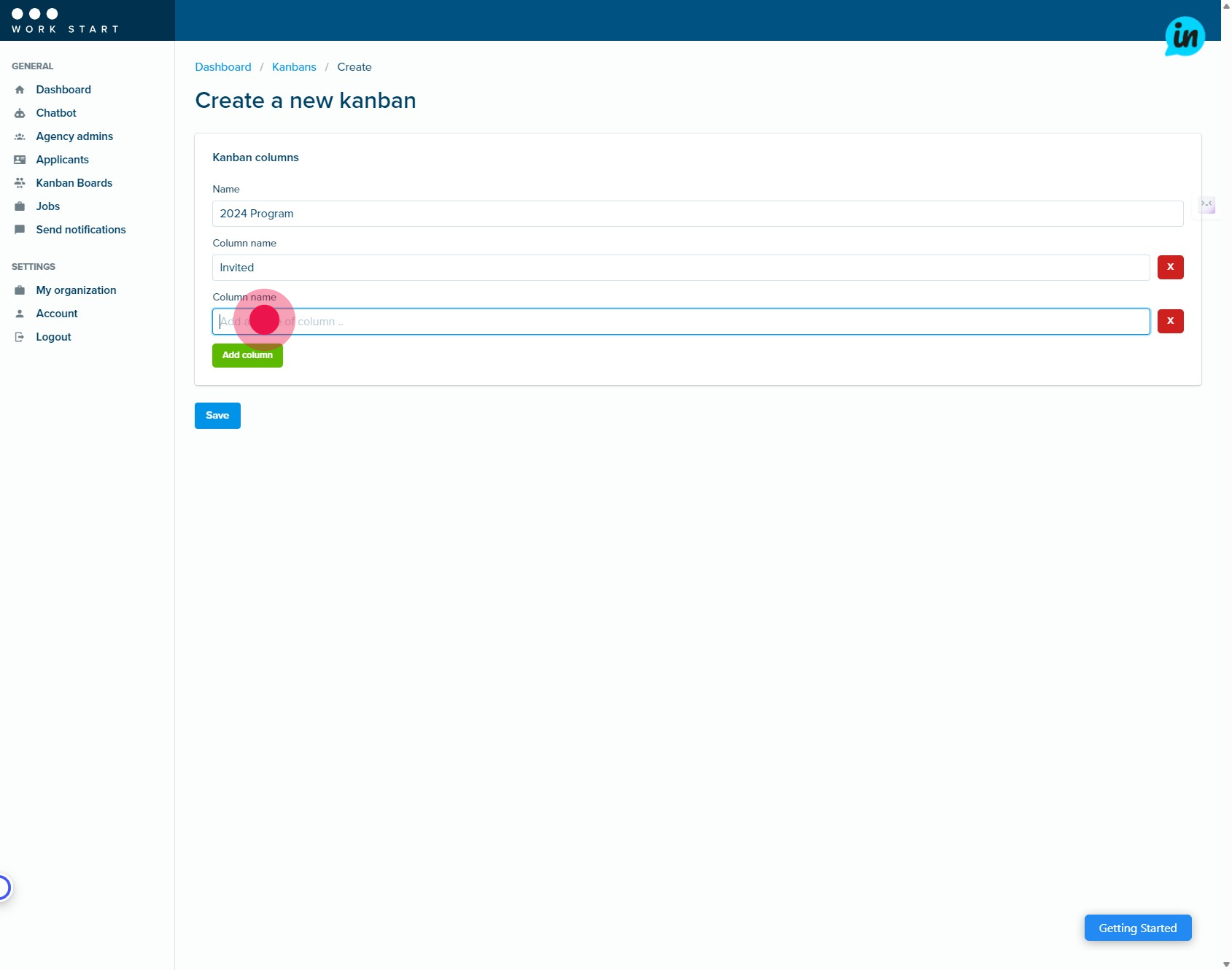Click the Chatbot robot icon
1232x970 pixels.
pos(20,113)
